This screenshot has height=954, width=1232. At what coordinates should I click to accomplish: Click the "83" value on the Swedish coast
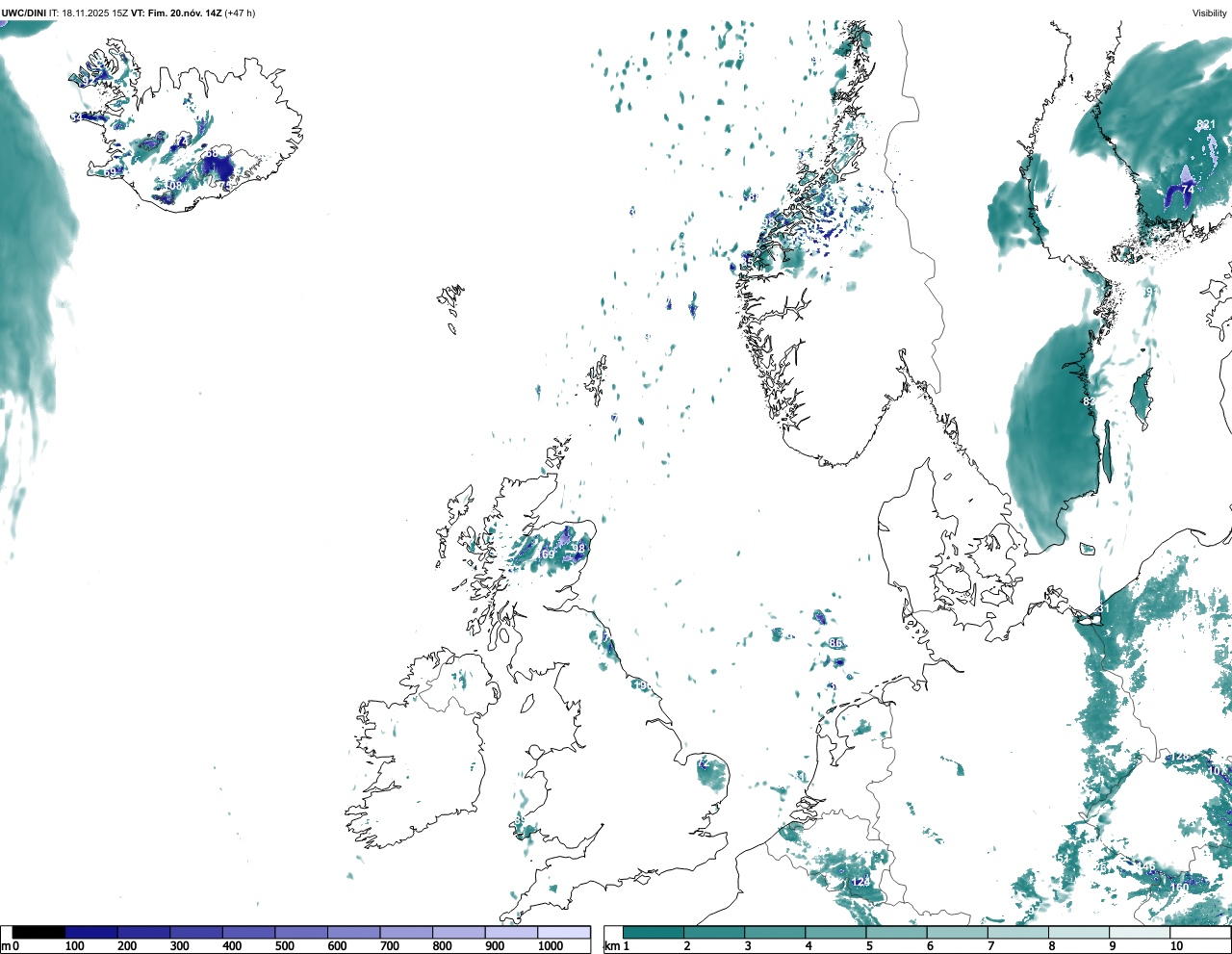point(1089,400)
